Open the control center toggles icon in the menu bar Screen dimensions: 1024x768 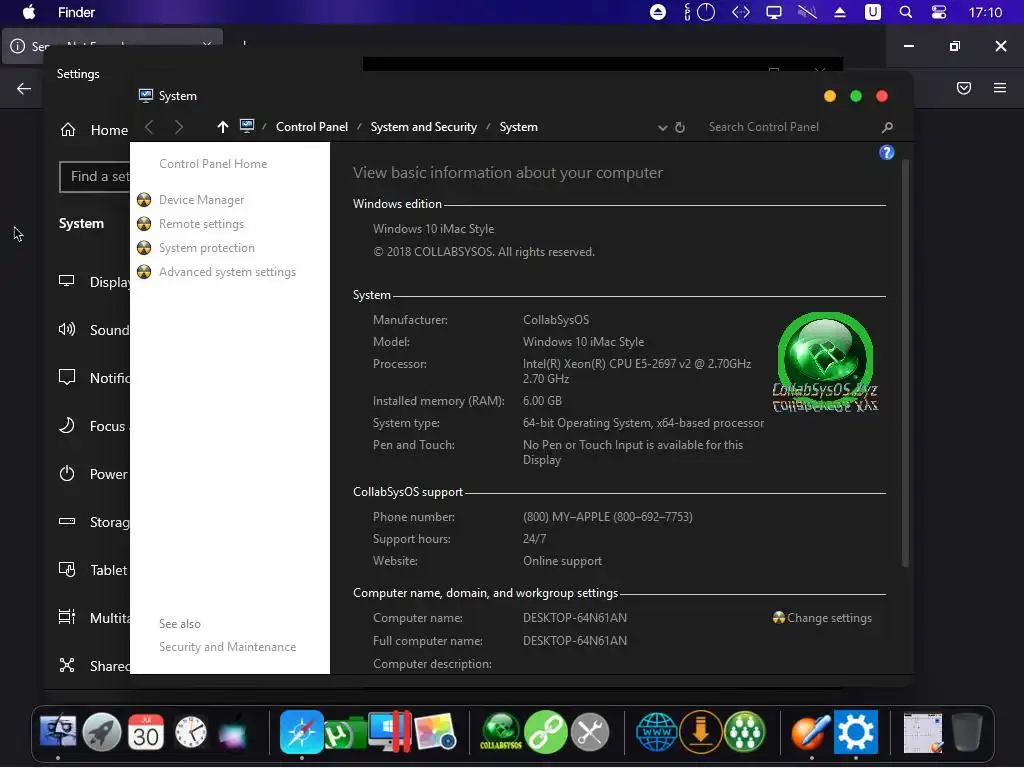click(x=939, y=12)
